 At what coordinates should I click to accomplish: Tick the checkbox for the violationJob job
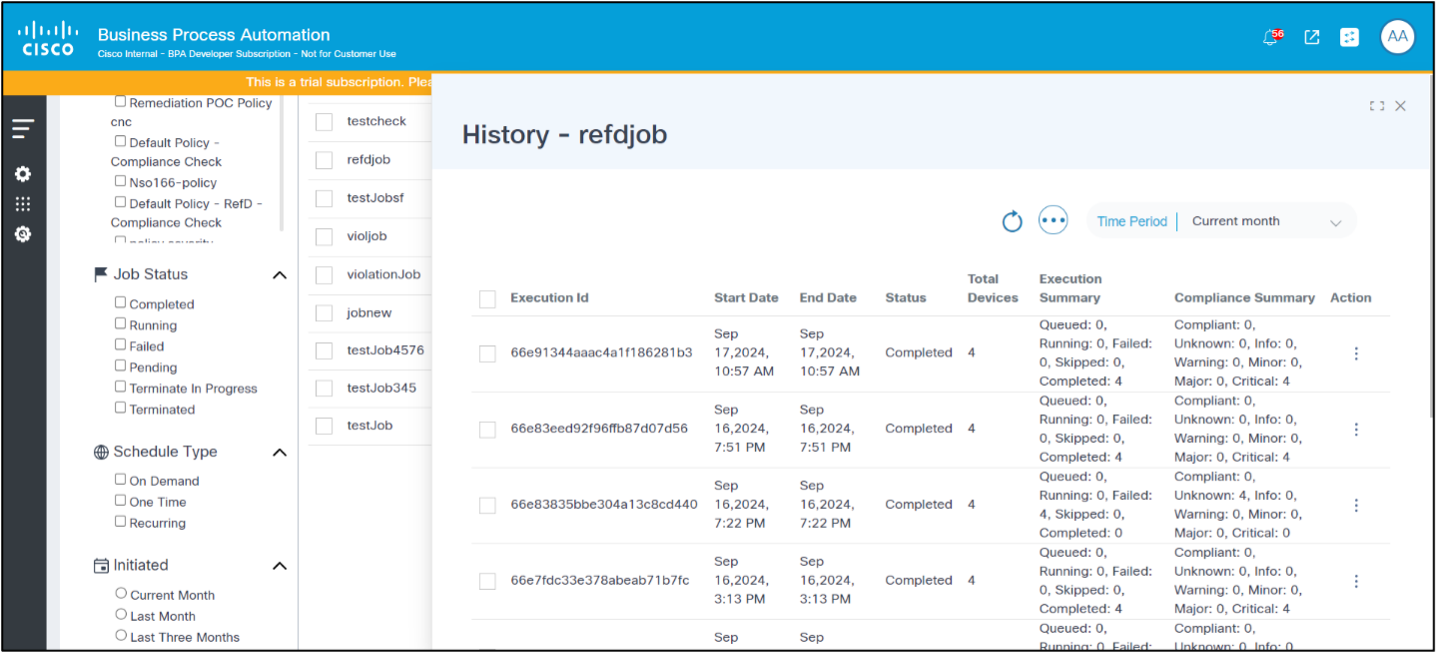(324, 275)
